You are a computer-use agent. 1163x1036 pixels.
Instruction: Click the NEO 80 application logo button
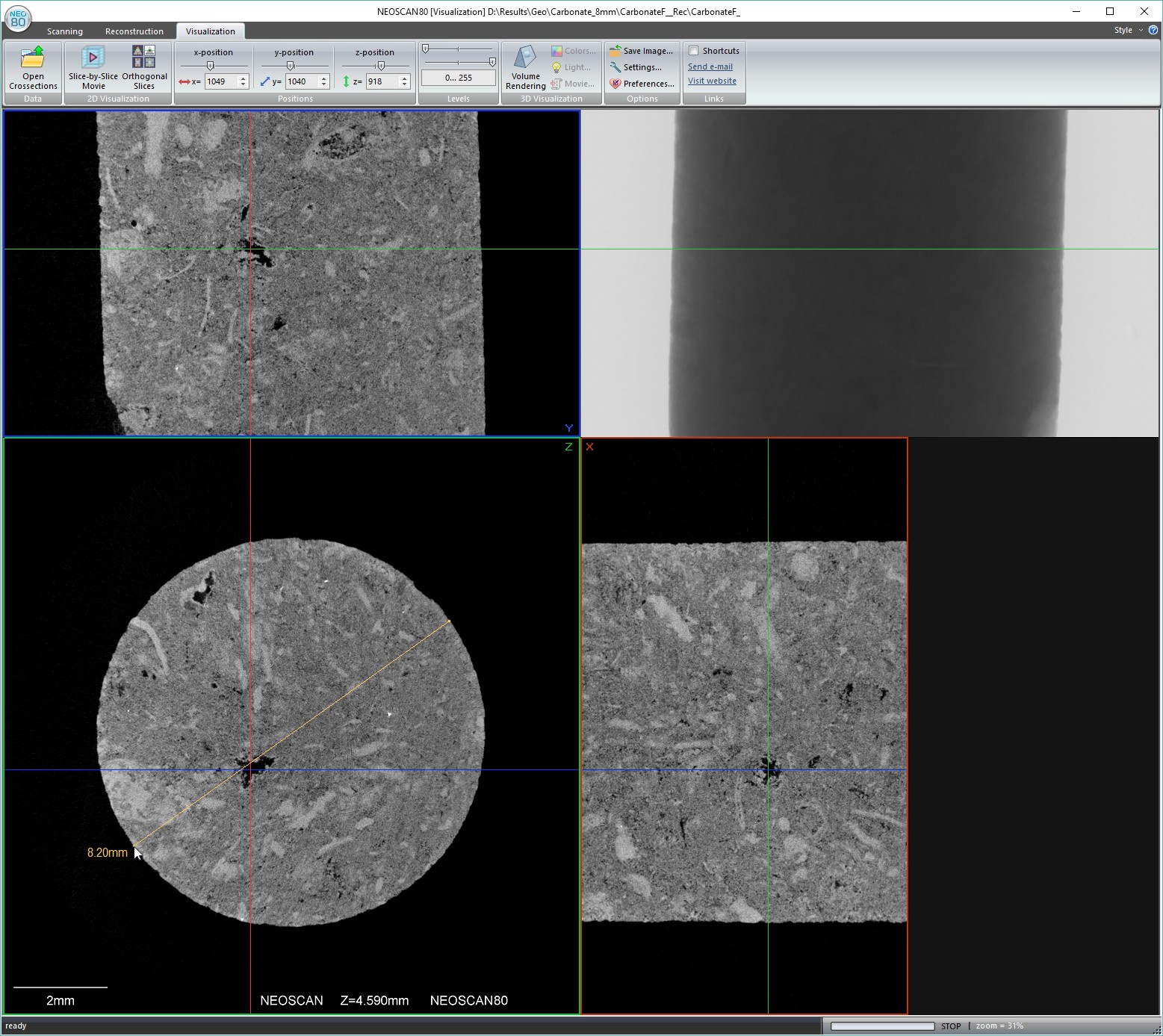tap(17, 19)
